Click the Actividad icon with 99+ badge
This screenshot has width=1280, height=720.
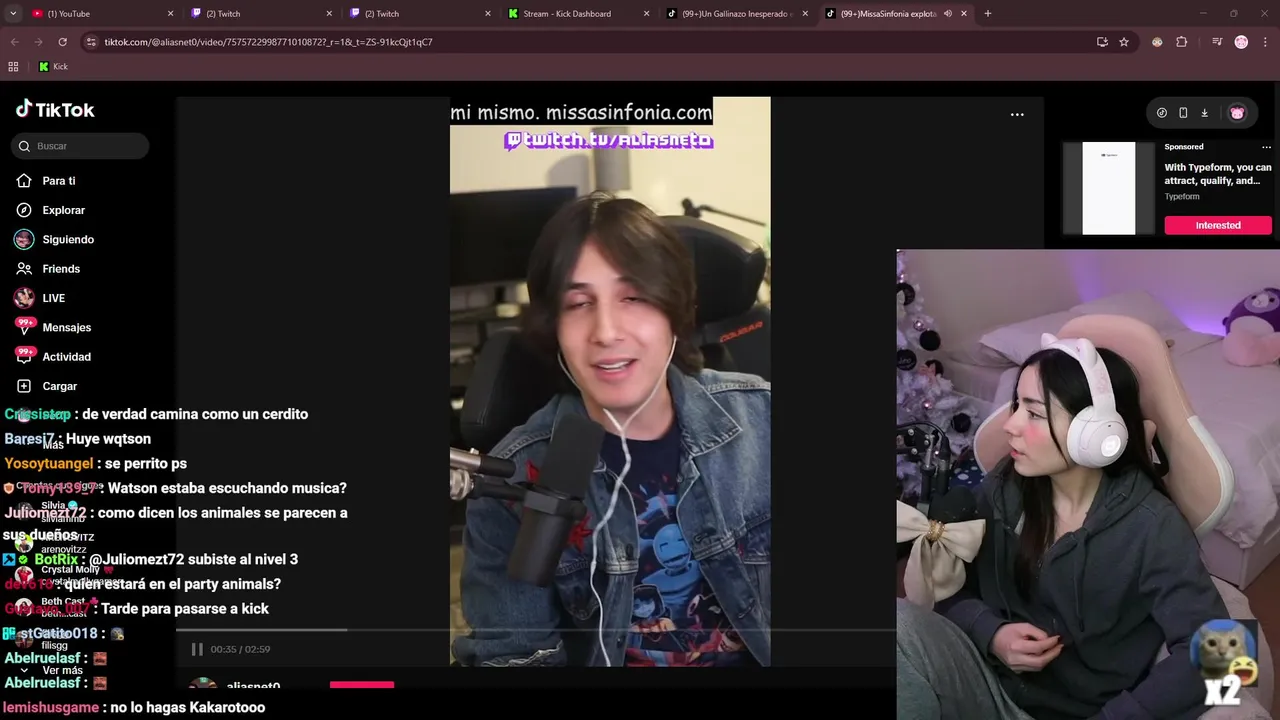click(x=24, y=356)
